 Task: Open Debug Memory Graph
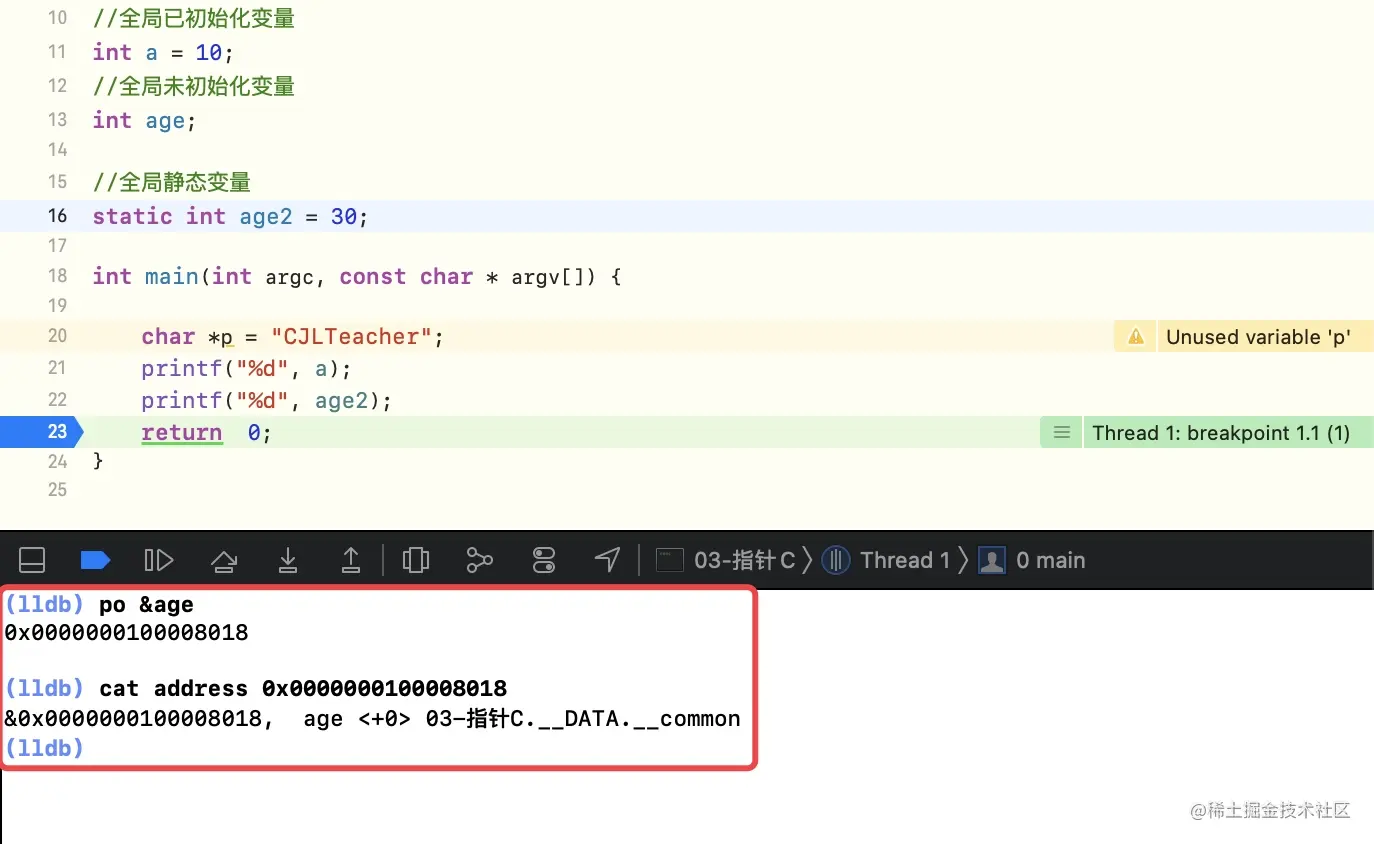click(480, 560)
